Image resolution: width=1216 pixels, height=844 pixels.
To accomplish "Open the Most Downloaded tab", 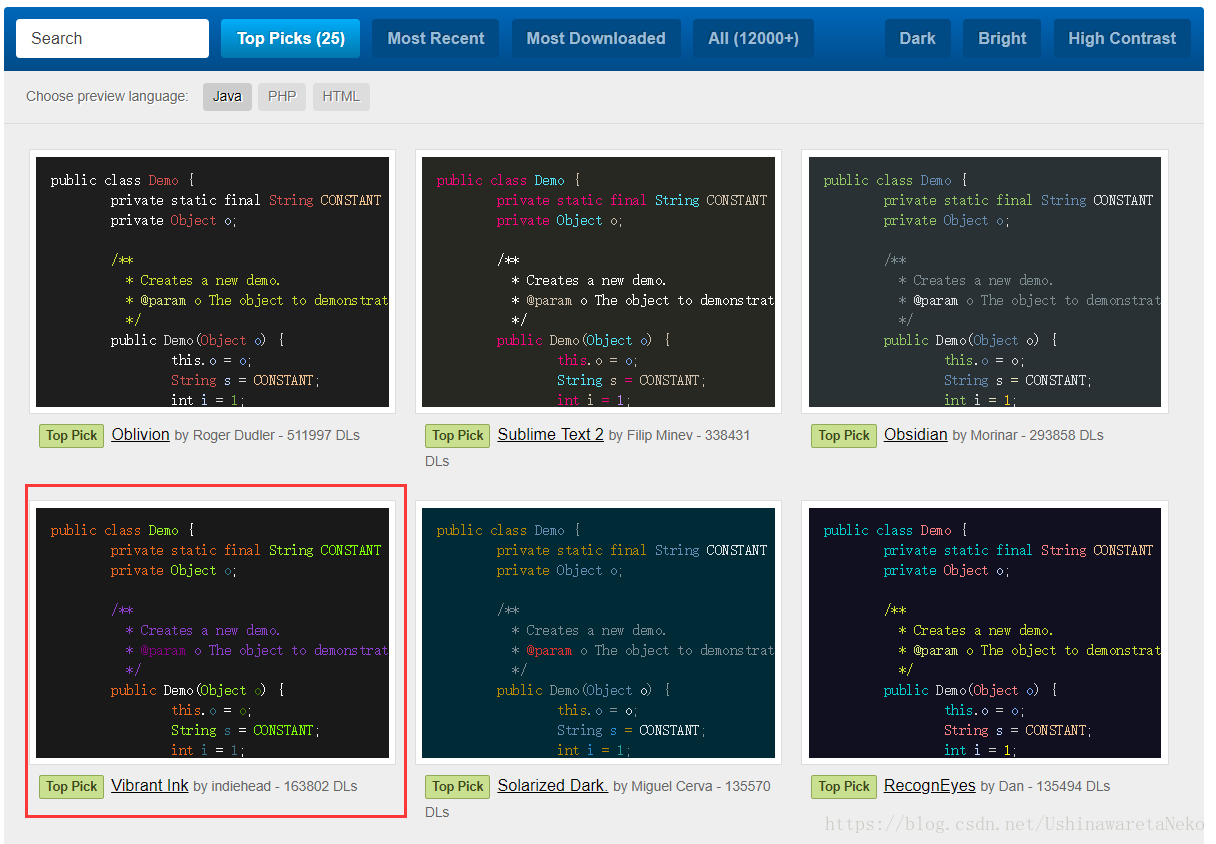I will [x=596, y=38].
